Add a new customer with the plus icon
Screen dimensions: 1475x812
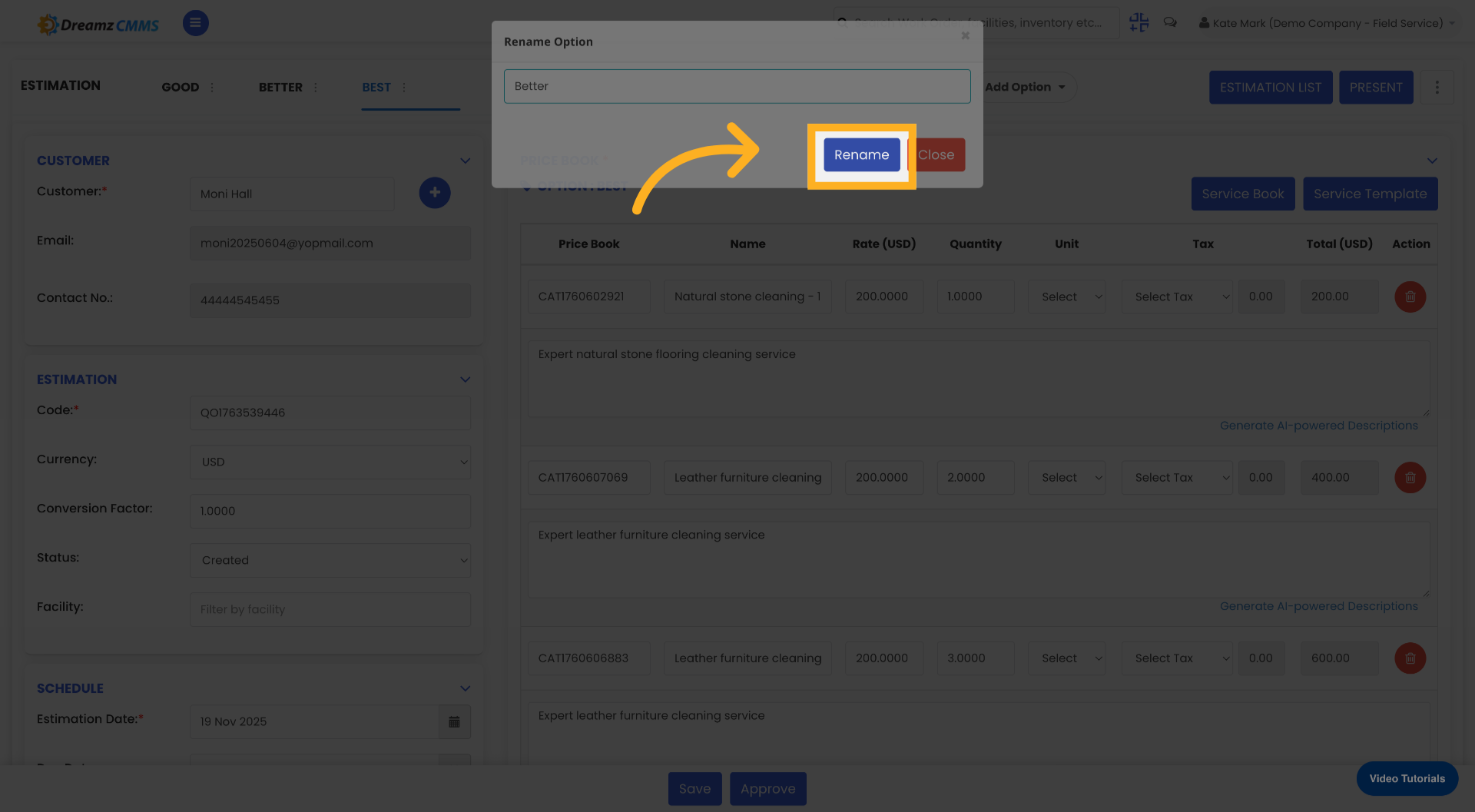point(435,193)
